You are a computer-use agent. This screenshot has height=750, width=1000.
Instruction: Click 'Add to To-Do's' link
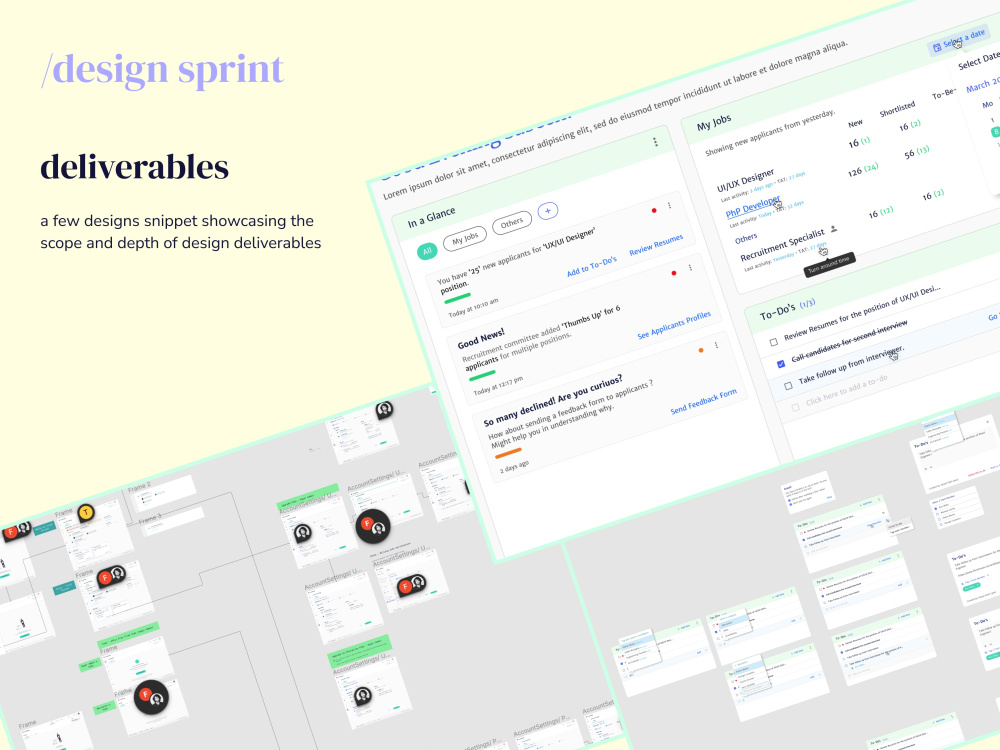pyautogui.click(x=592, y=266)
